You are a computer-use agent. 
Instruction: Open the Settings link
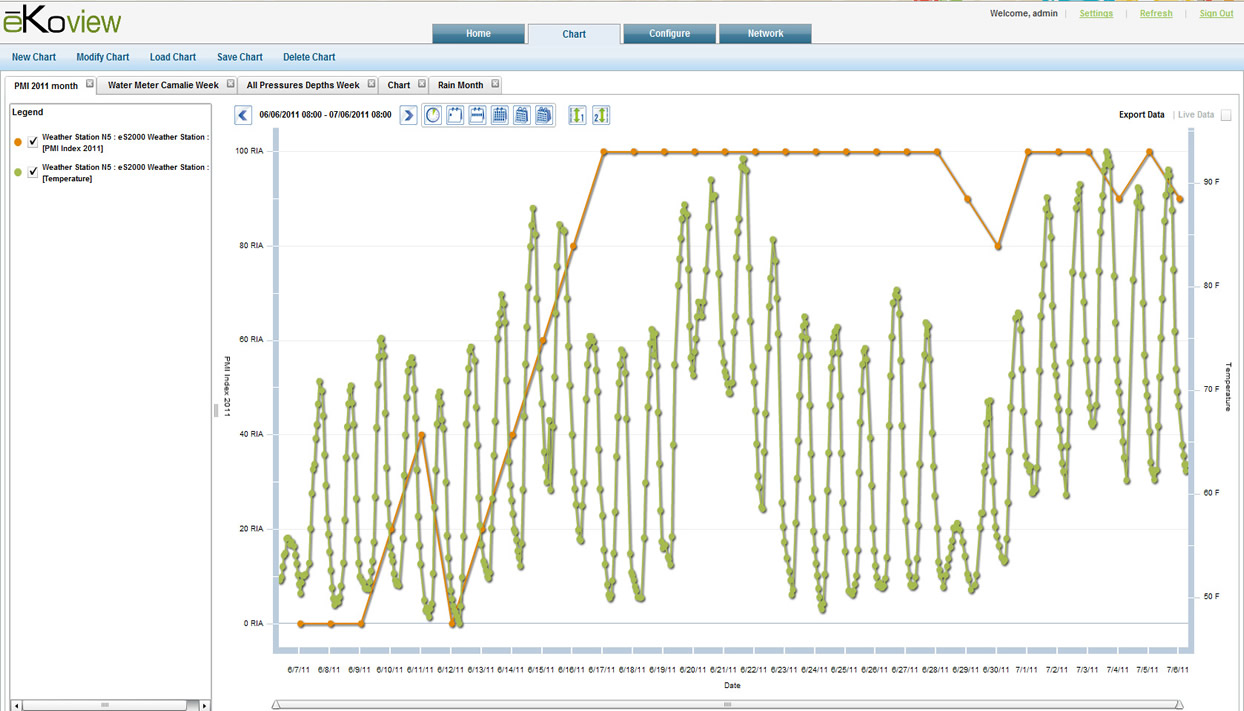(x=1096, y=14)
